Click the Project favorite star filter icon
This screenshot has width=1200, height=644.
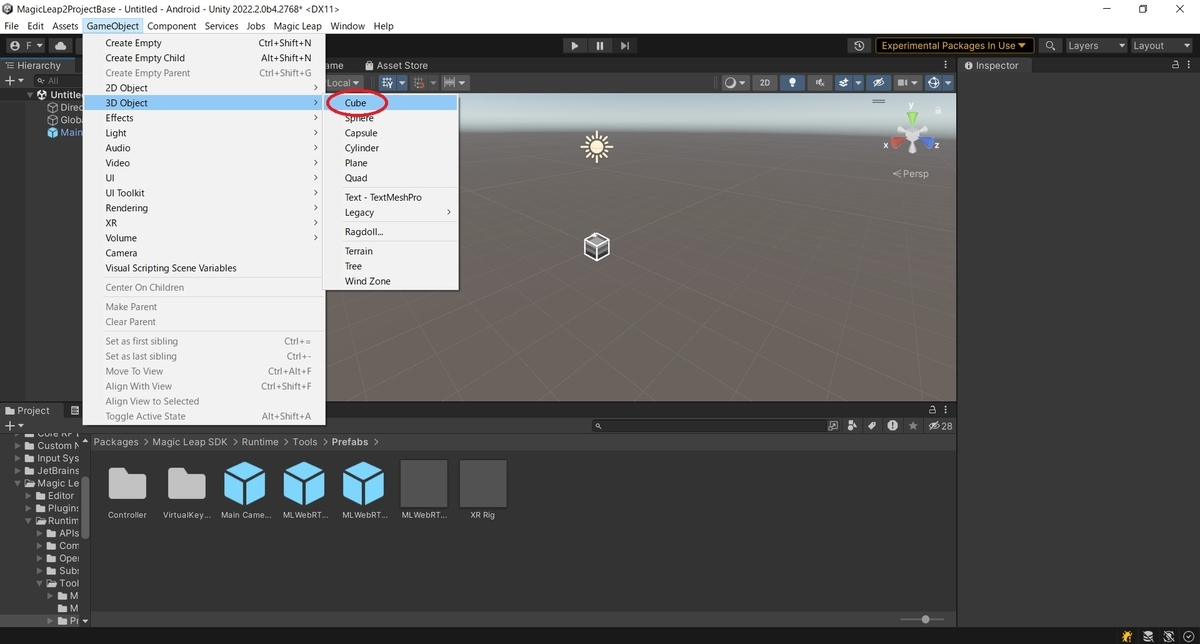tap(911, 426)
